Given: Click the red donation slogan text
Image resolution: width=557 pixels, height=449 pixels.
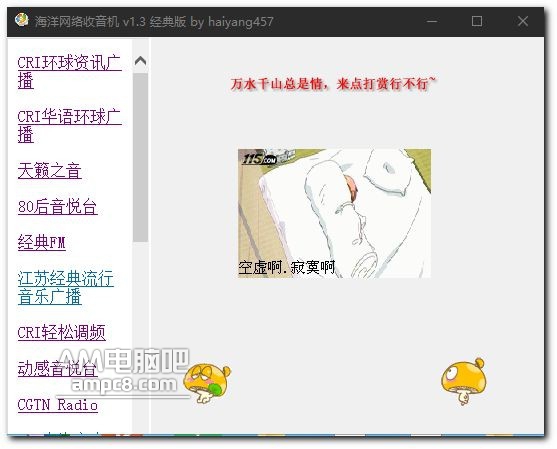Looking at the screenshot, I should coord(333,84).
